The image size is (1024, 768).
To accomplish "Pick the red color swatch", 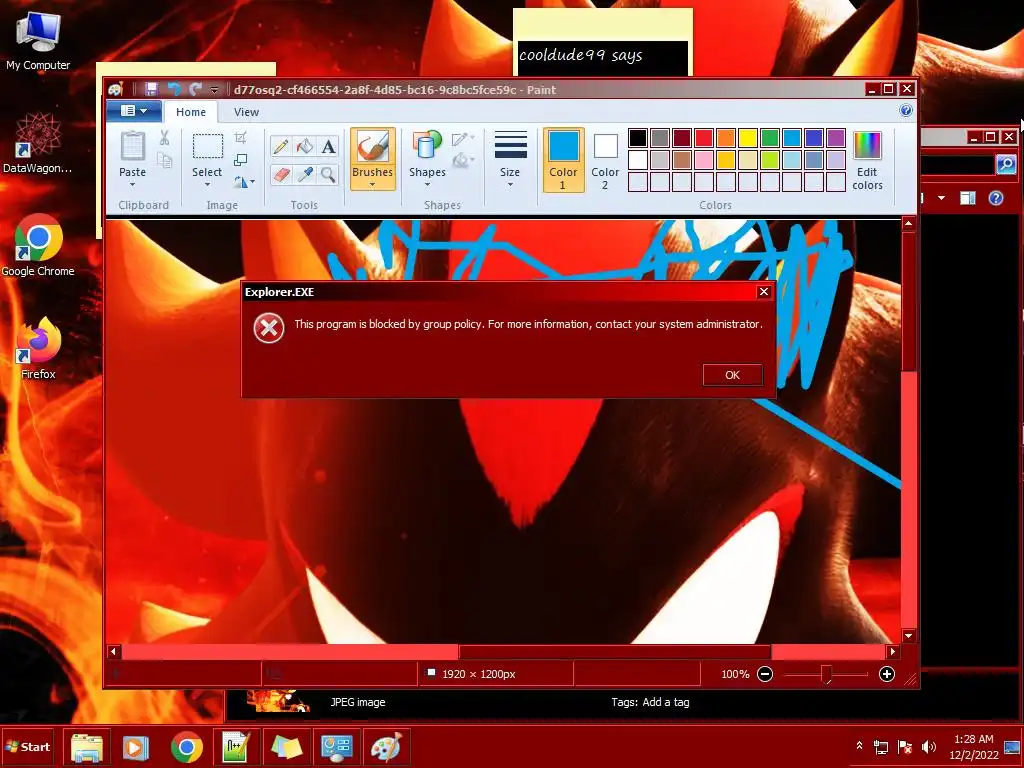I will (x=704, y=138).
